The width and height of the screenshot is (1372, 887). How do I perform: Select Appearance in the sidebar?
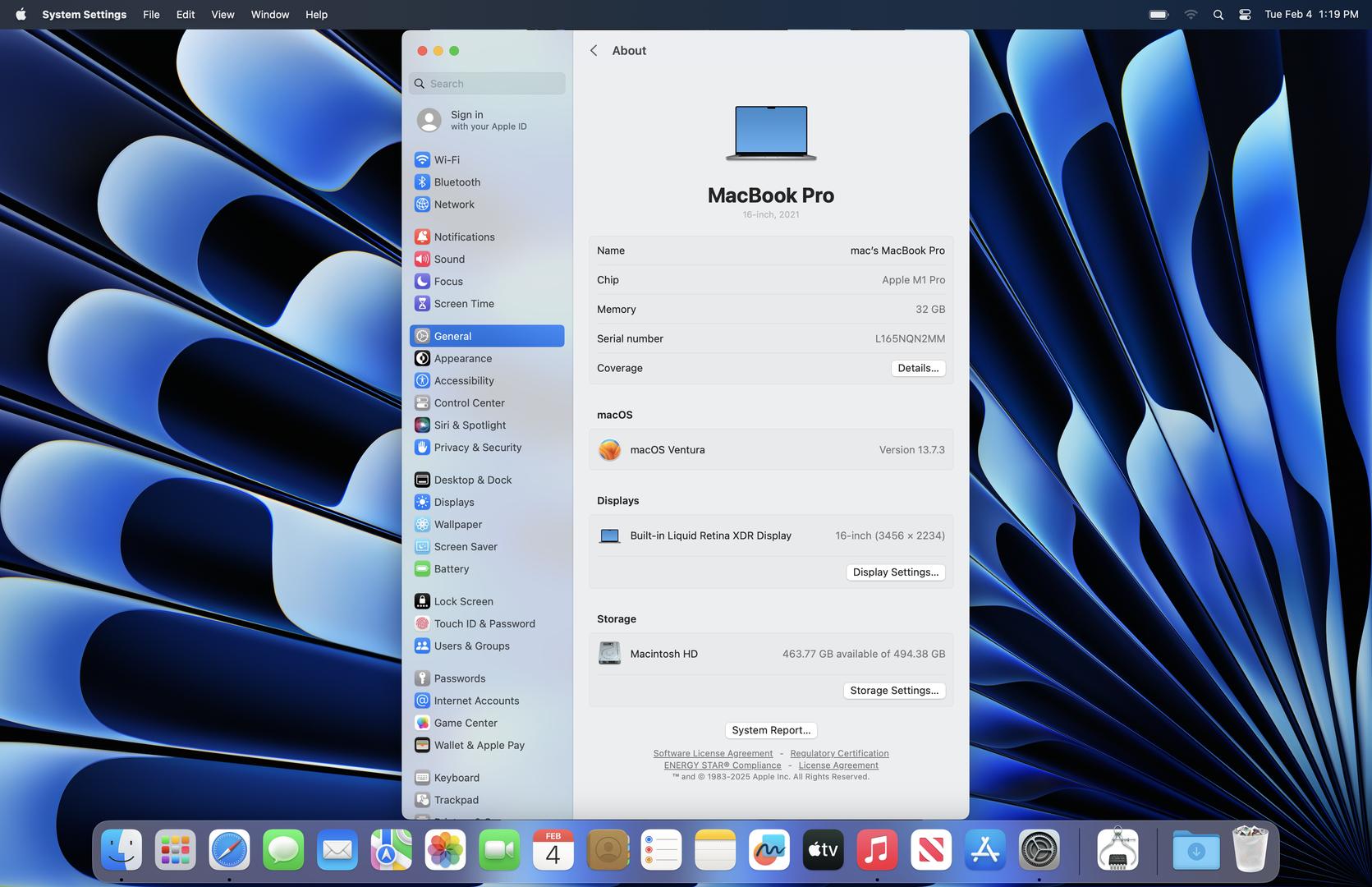tap(487, 358)
